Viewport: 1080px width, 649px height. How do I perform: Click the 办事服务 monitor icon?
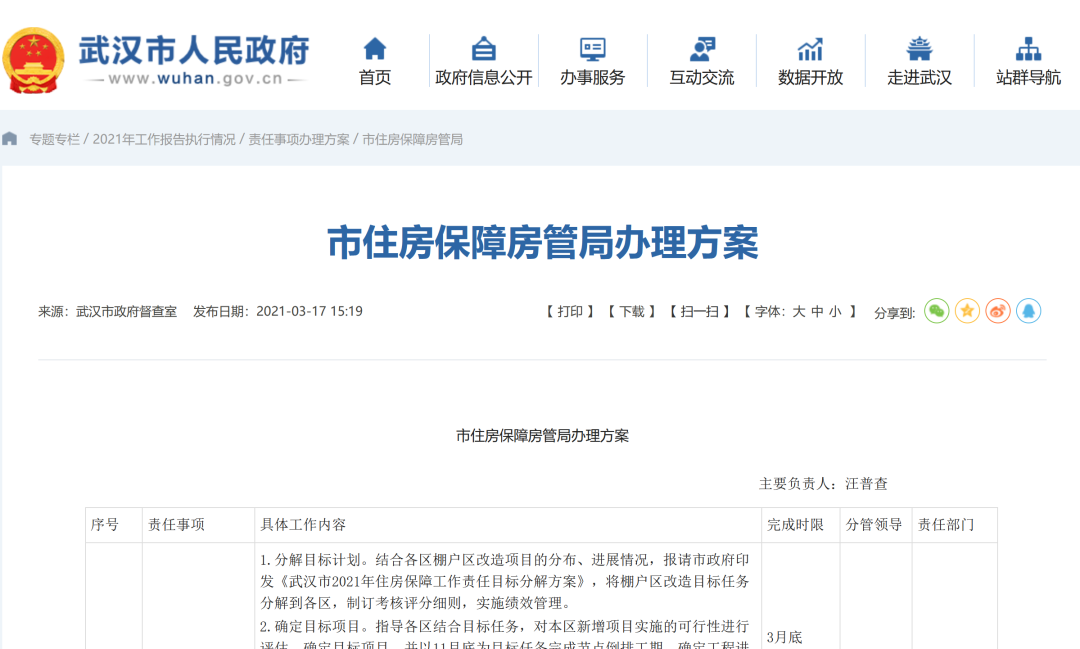[593, 48]
